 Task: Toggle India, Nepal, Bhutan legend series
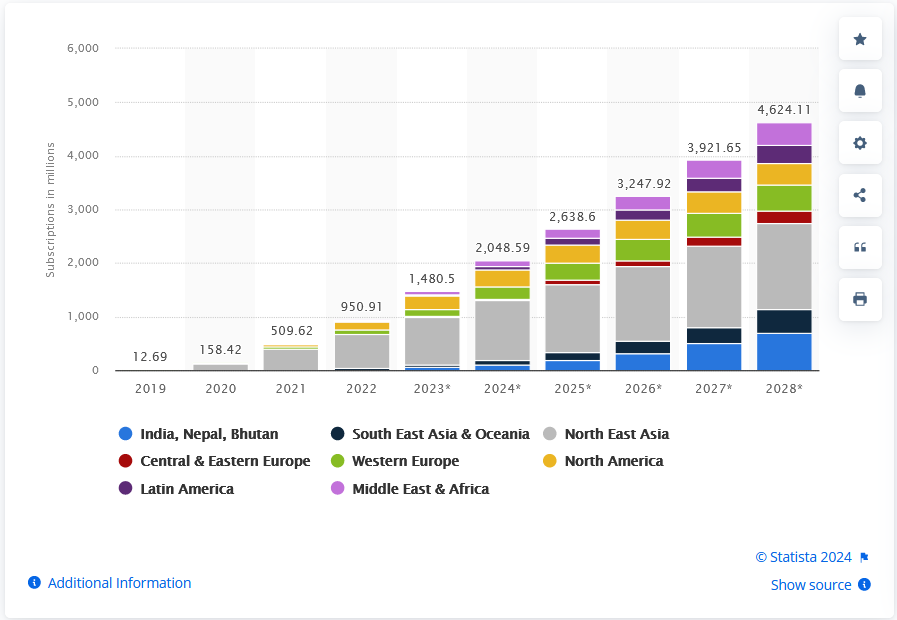209,434
